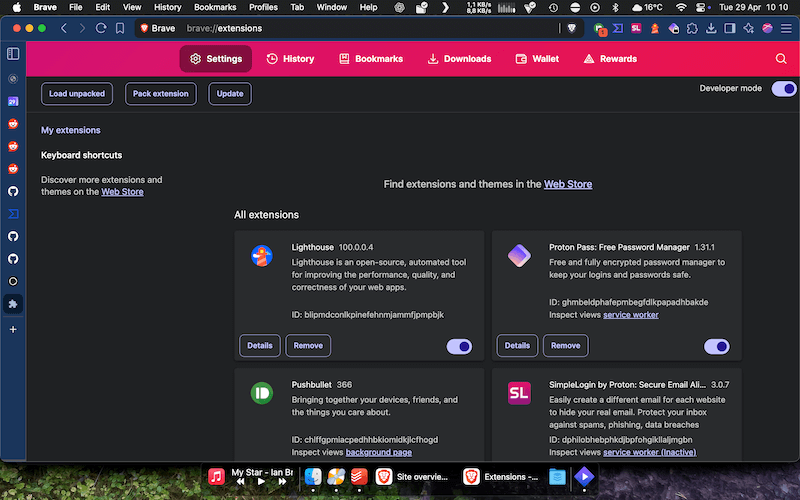Open the Wi-Fi menu bar icon
This screenshot has height=500, width=800.
681,7
